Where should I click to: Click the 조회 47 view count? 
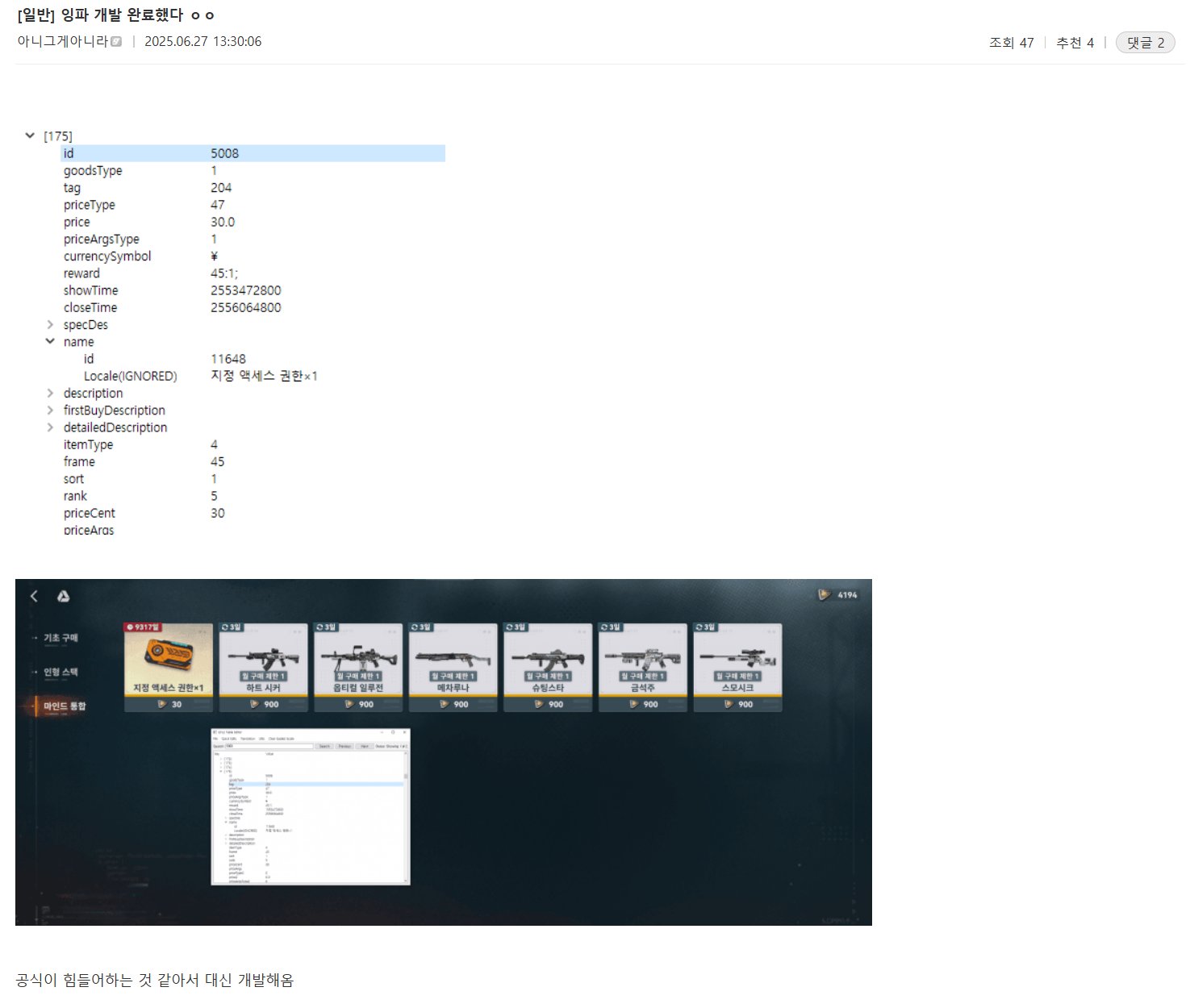coord(1012,43)
